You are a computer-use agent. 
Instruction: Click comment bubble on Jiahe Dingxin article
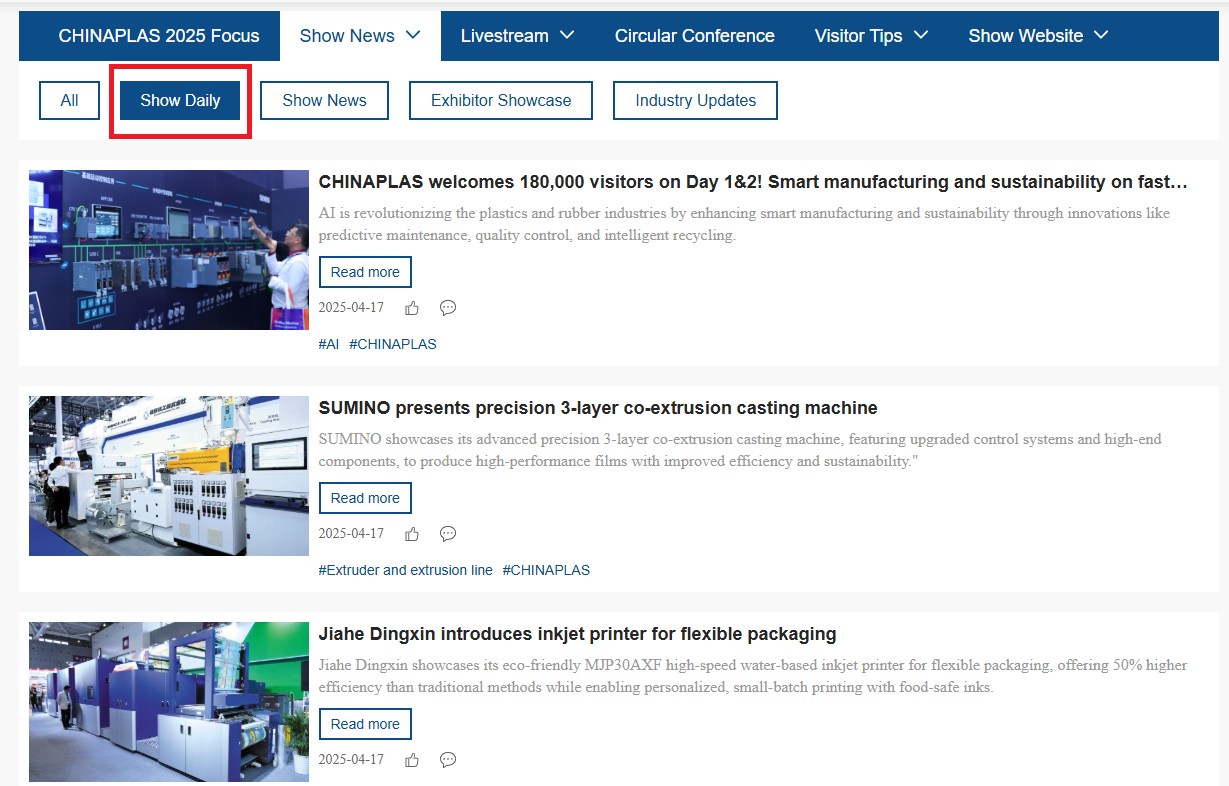448,760
